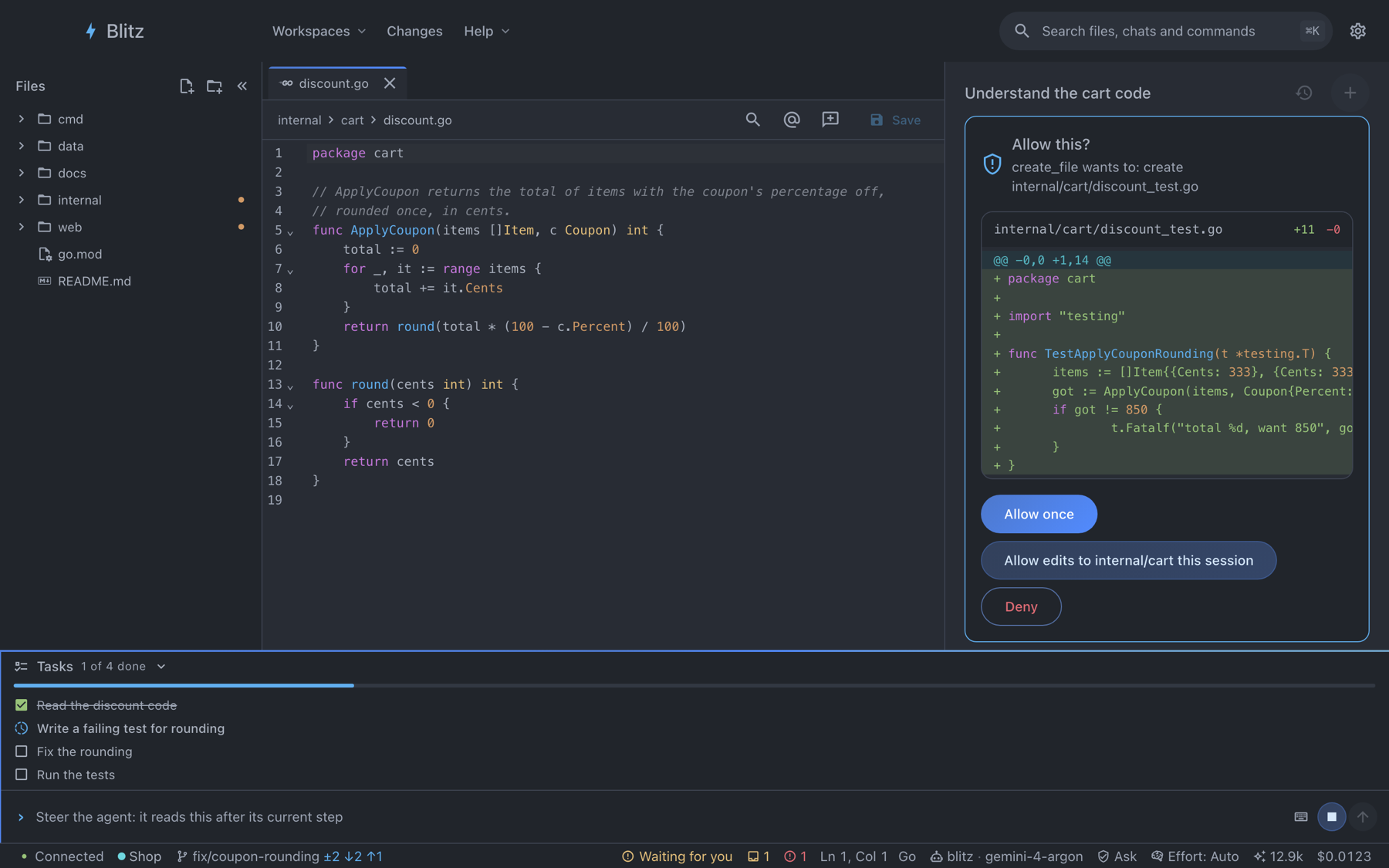The height and width of the screenshot is (868, 1389).
Task: Toggle the Read the discount code checkbox
Action: pyautogui.click(x=22, y=705)
